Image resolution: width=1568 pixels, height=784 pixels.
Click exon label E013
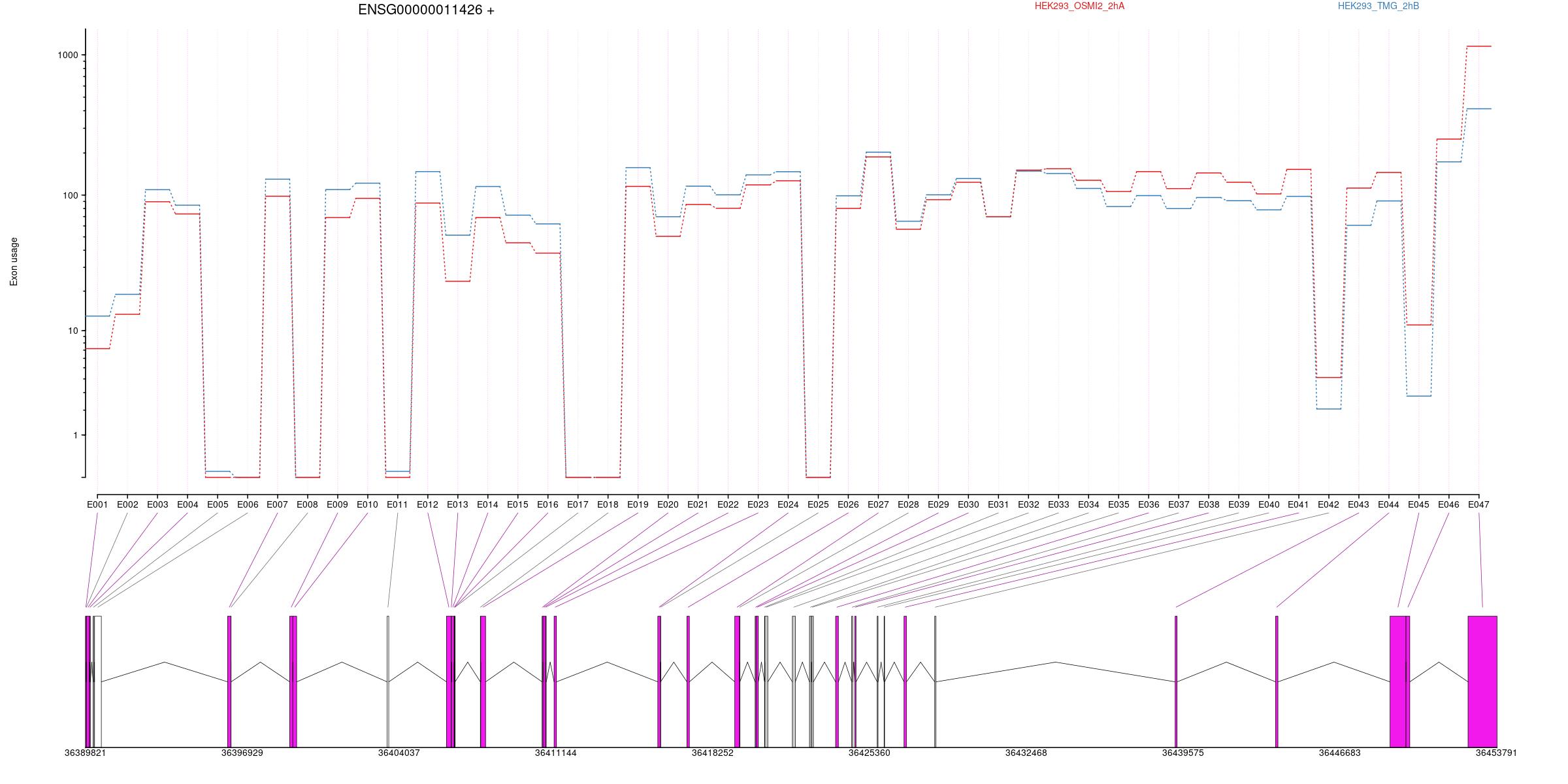coord(457,504)
